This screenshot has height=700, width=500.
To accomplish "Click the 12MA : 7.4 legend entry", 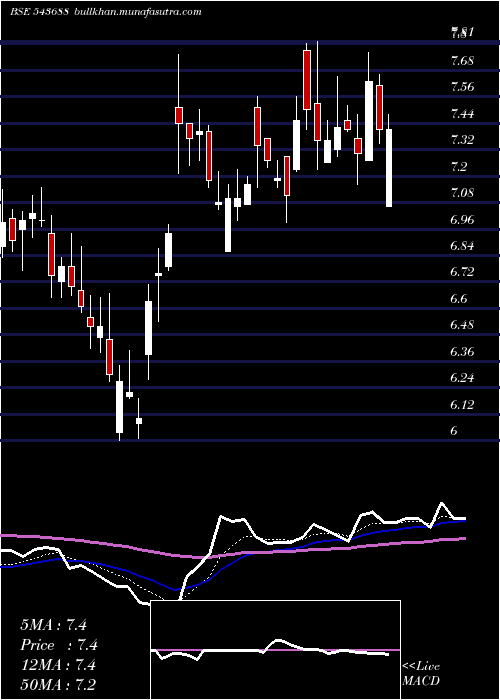I will 59,665.
